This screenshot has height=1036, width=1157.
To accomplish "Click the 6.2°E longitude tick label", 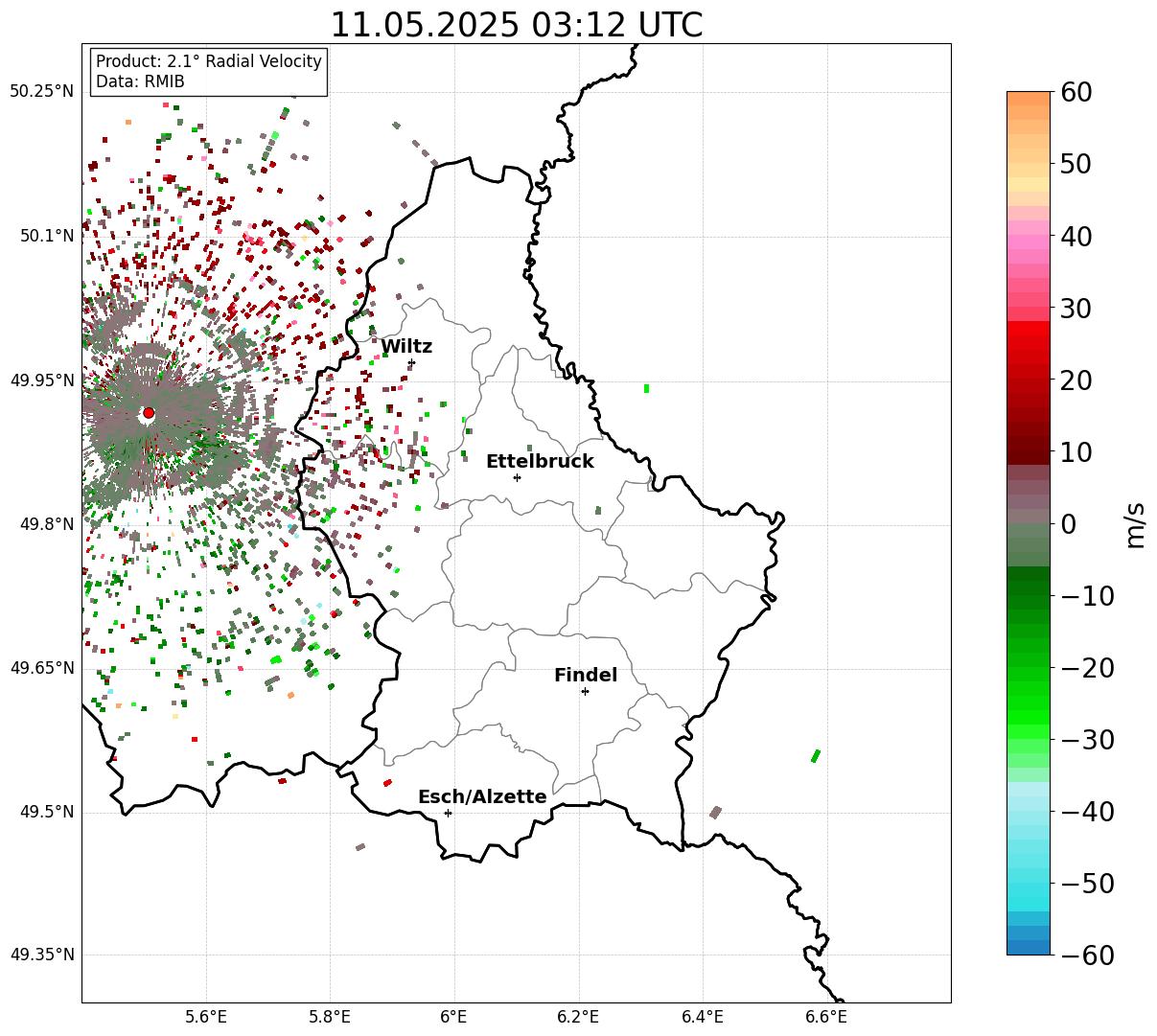I will [579, 1018].
